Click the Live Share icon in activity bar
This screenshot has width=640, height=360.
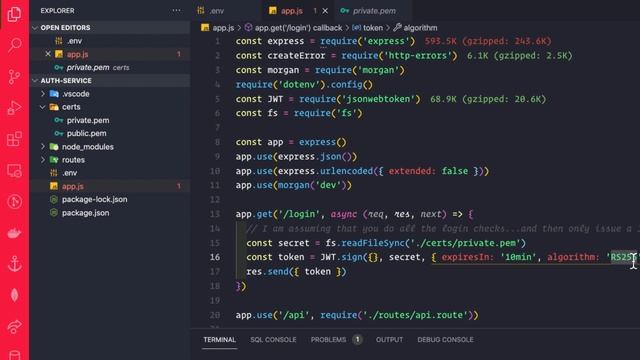pos(14,326)
